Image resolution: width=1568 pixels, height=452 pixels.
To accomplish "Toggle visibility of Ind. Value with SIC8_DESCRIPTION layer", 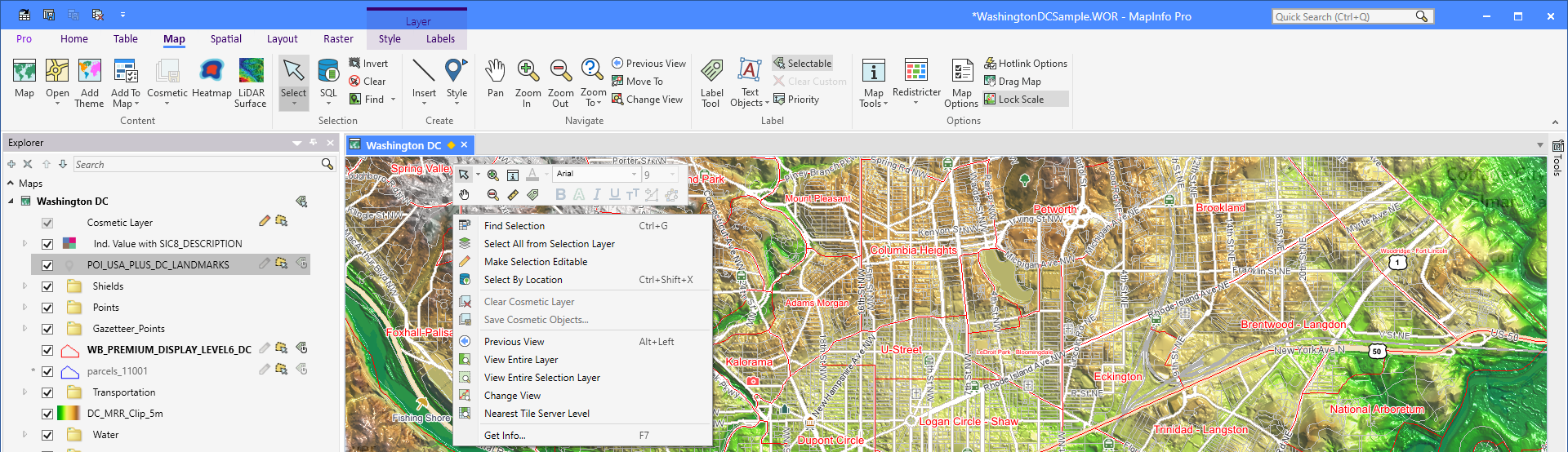I will (47, 243).
